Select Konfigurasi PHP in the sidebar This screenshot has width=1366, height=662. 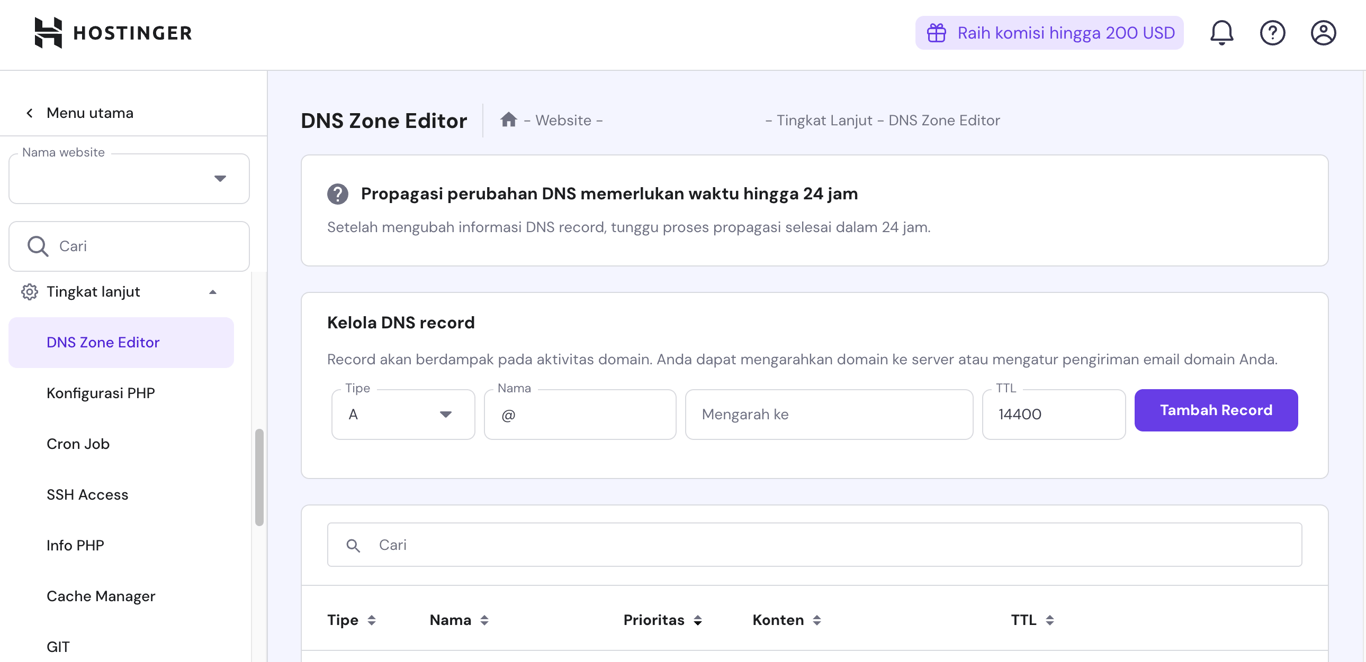click(x=100, y=392)
